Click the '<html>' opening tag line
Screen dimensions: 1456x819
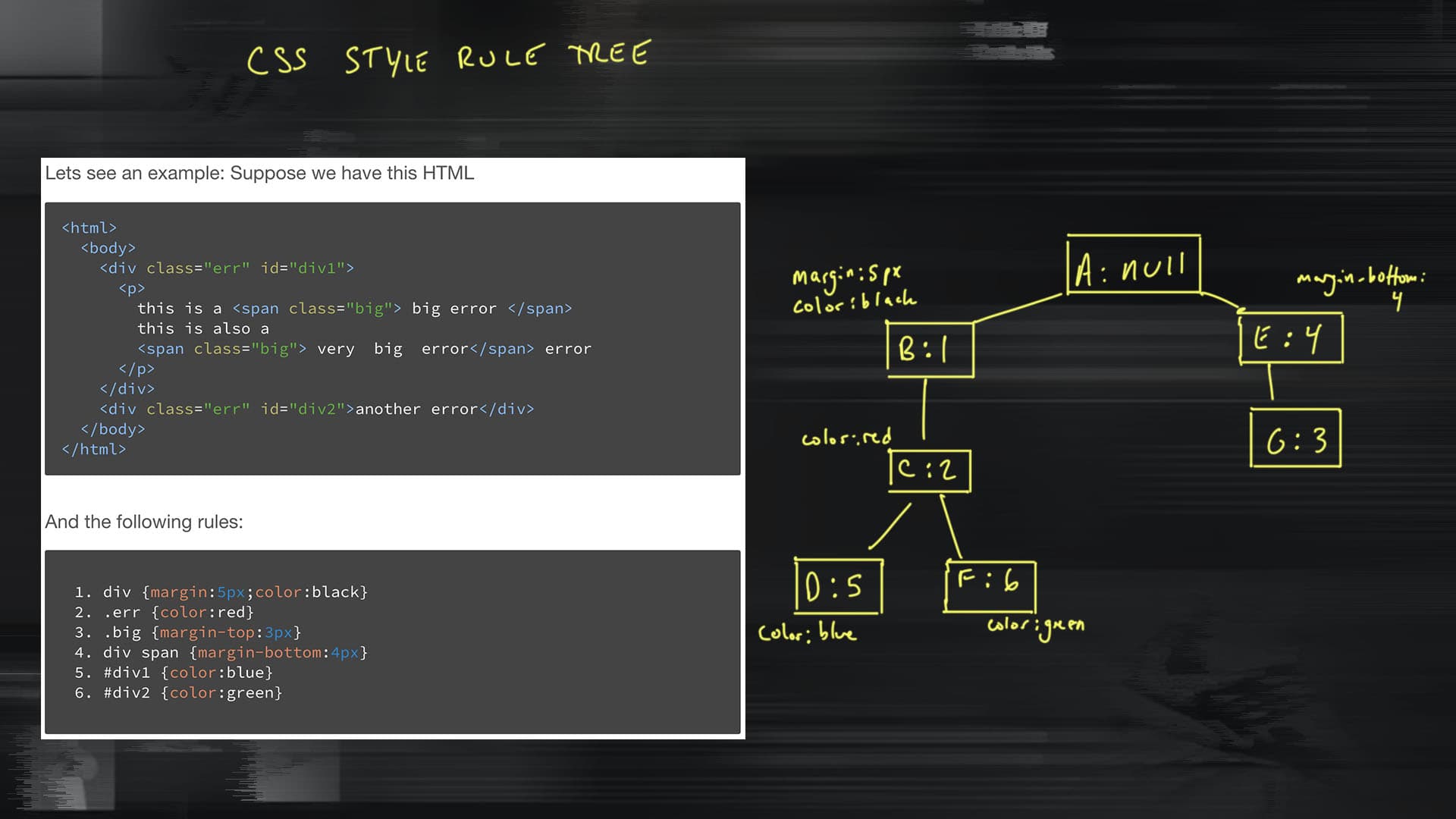coord(89,227)
